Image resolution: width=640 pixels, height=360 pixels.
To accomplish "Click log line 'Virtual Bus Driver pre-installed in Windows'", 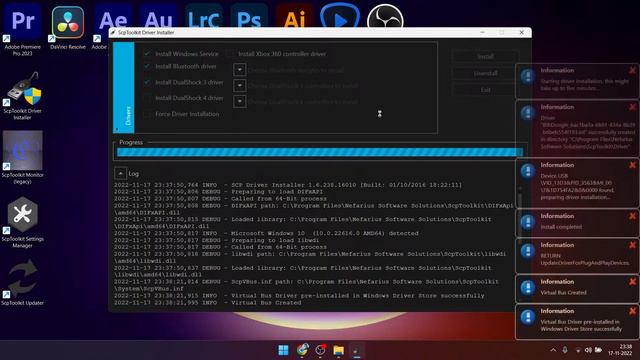I will (299, 296).
